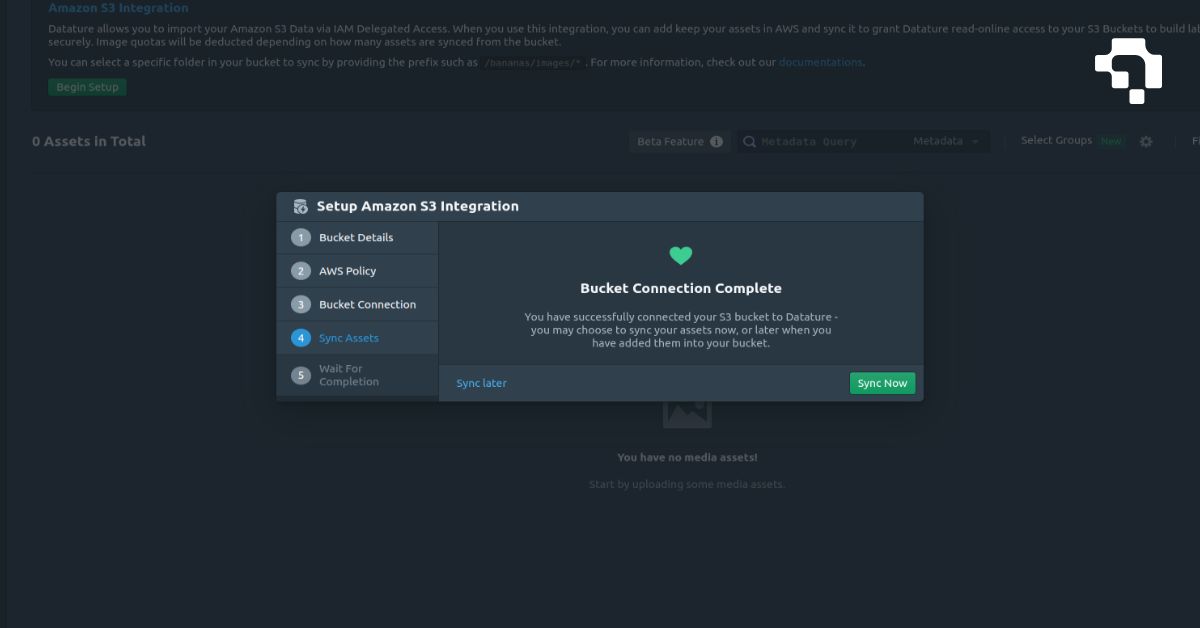1200x628 pixels.
Task: Click the Bucket Connection Complete heading
Action: (681, 288)
